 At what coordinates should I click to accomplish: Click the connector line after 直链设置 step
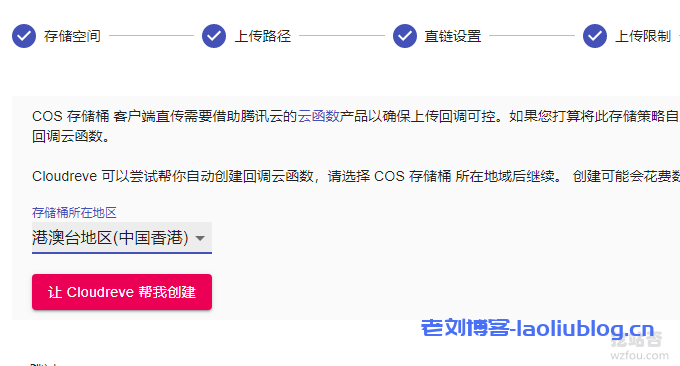[532, 36]
